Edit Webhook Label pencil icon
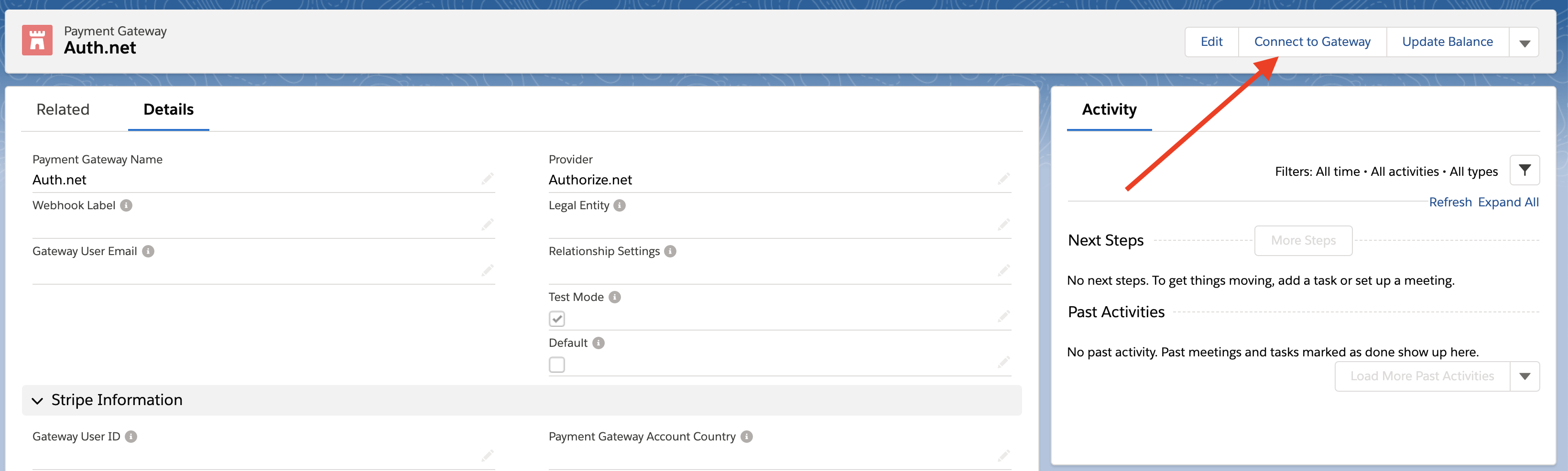1568x471 pixels. click(488, 225)
